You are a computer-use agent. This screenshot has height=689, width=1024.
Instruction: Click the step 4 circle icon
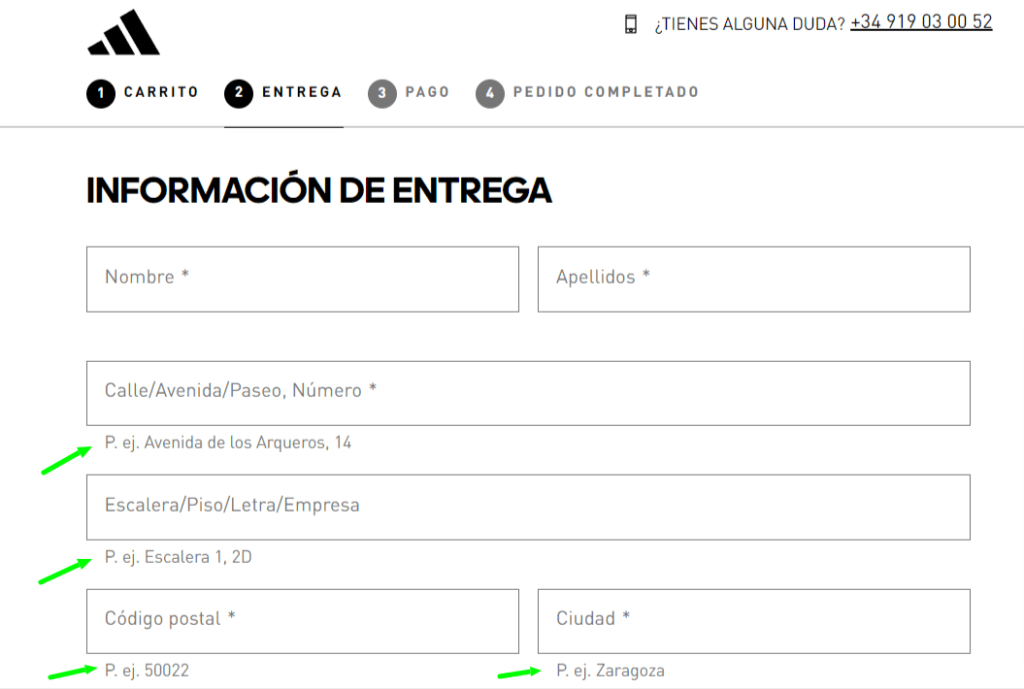(490, 93)
